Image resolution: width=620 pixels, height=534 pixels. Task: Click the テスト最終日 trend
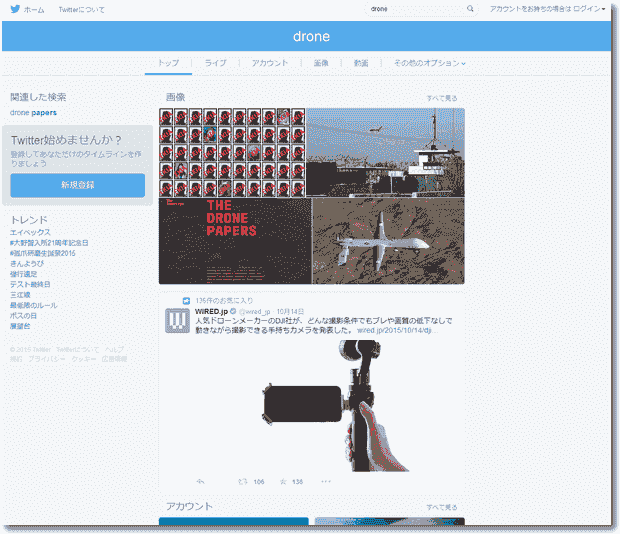[30, 284]
